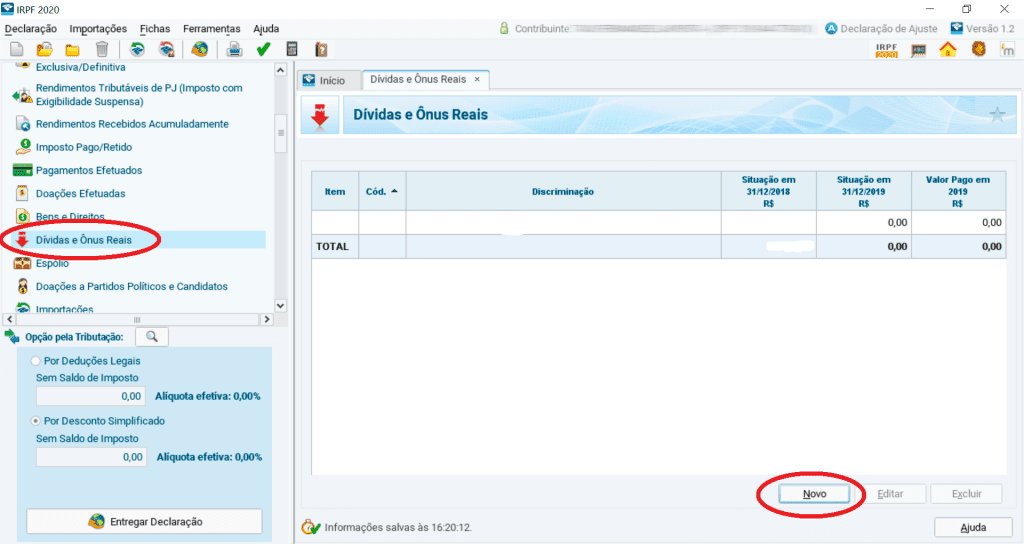
Task: Check pending issues with green checkmark icon
Action: click(263, 50)
